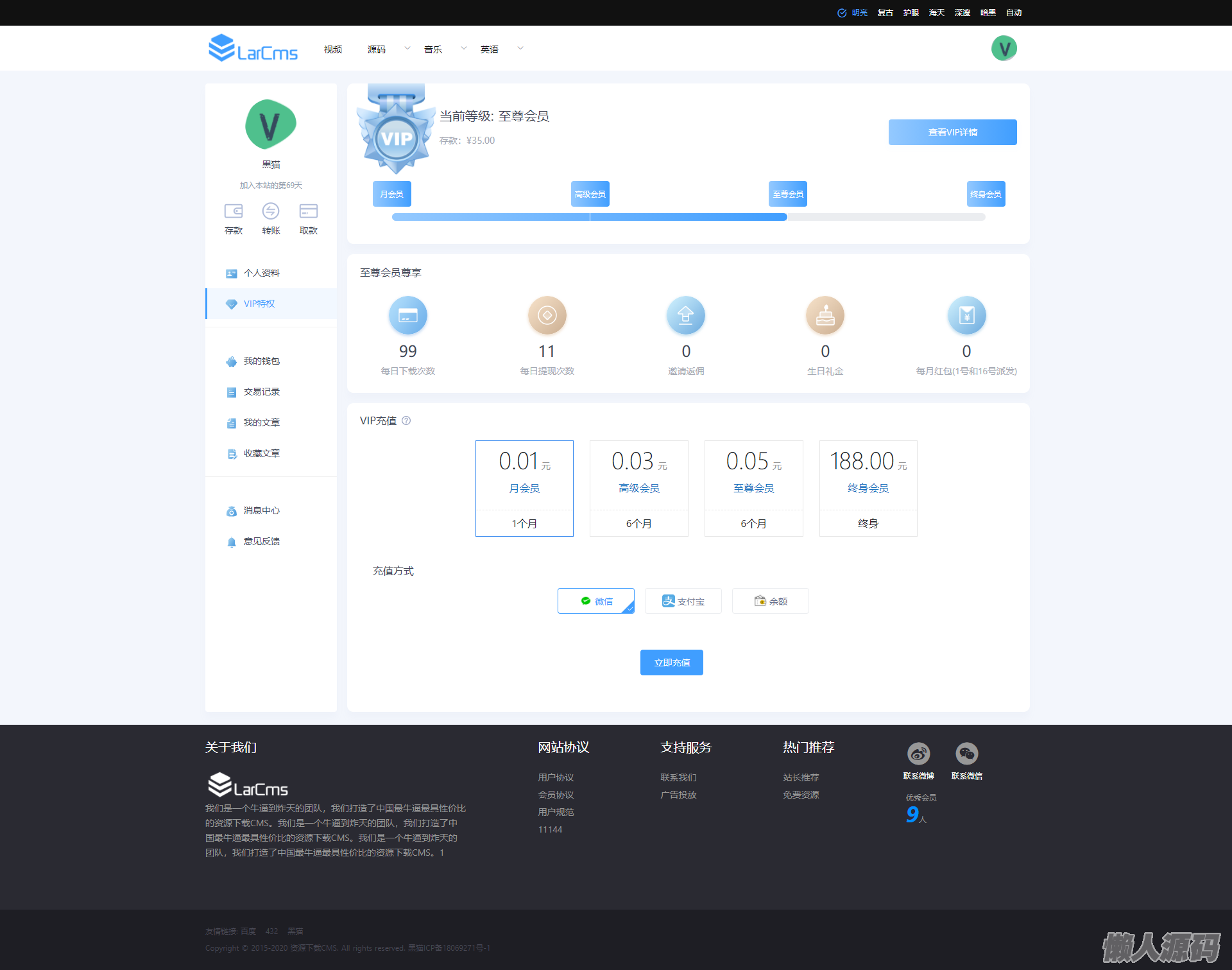Viewport: 1232px width, 970px height.
Task: Select 微信 payment method
Action: tap(596, 602)
